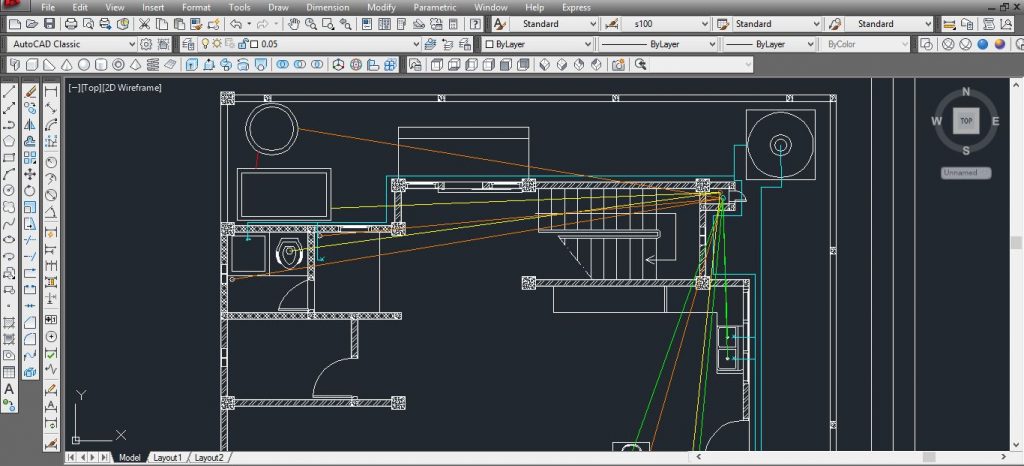Select the Multiline Text A tool

tap(9, 389)
